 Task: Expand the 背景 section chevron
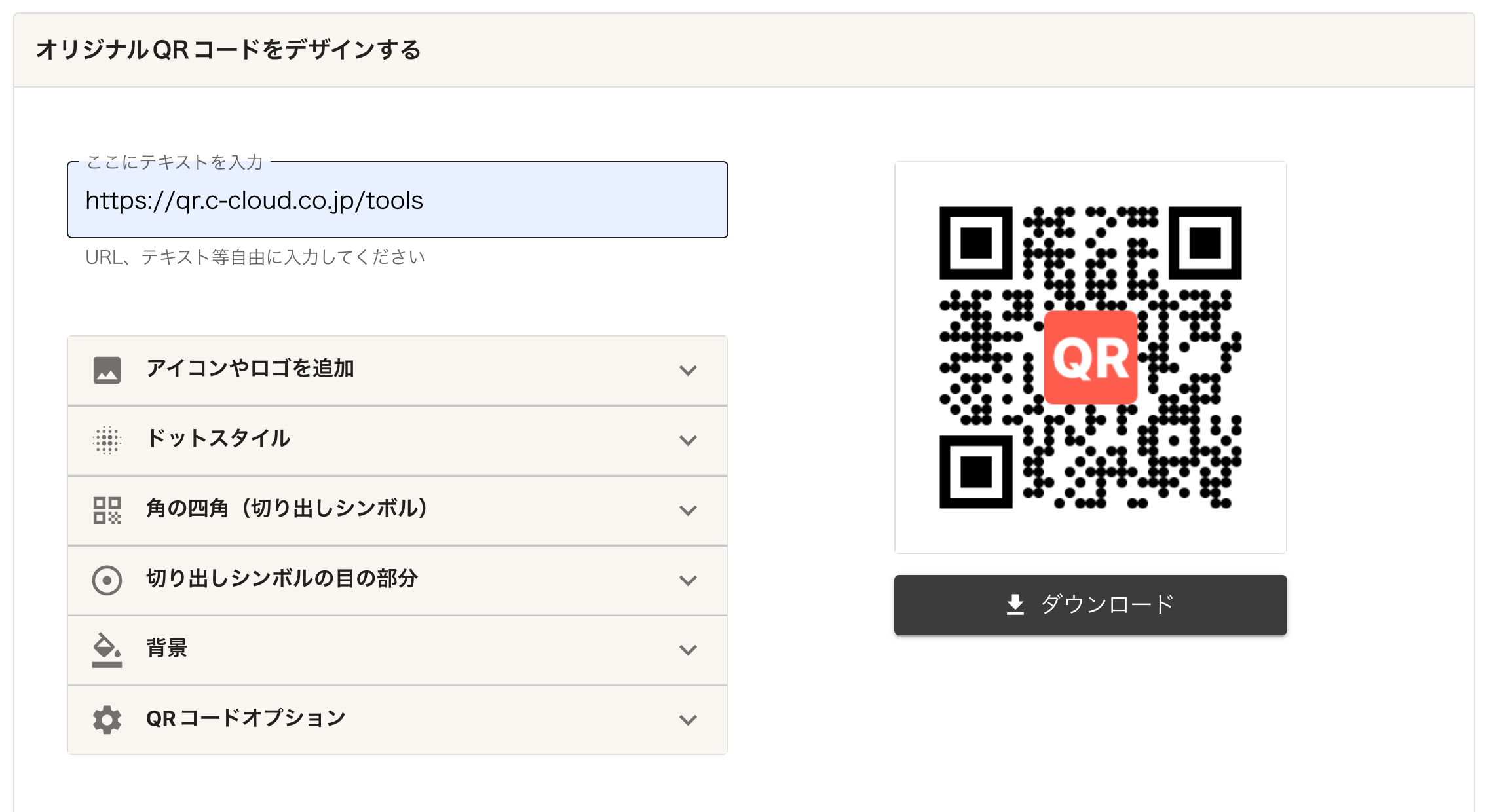pos(688,650)
